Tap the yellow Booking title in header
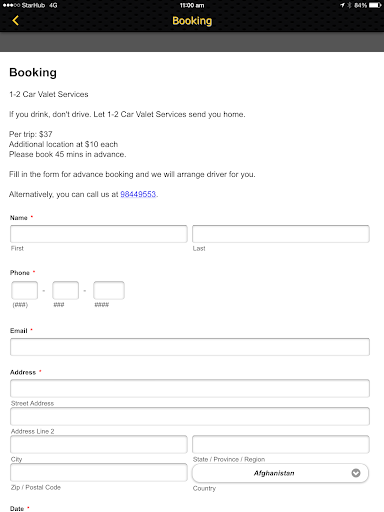 pyautogui.click(x=192, y=21)
